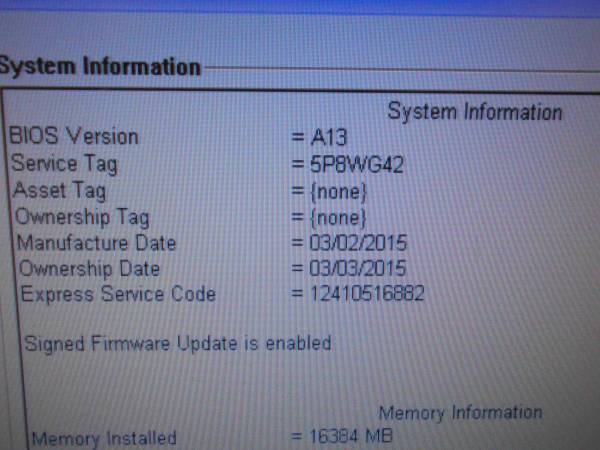
Task: Select the BIOS Version label
Action: tap(74, 137)
